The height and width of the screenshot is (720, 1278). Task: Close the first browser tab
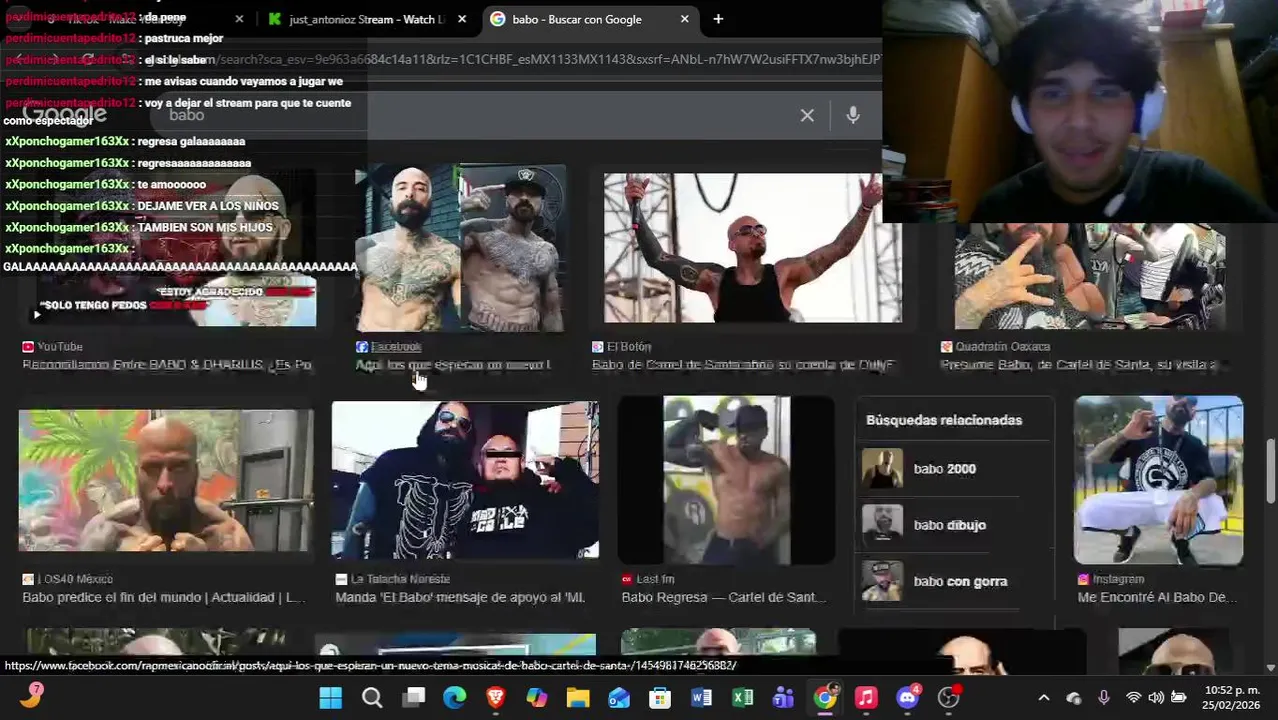click(239, 19)
